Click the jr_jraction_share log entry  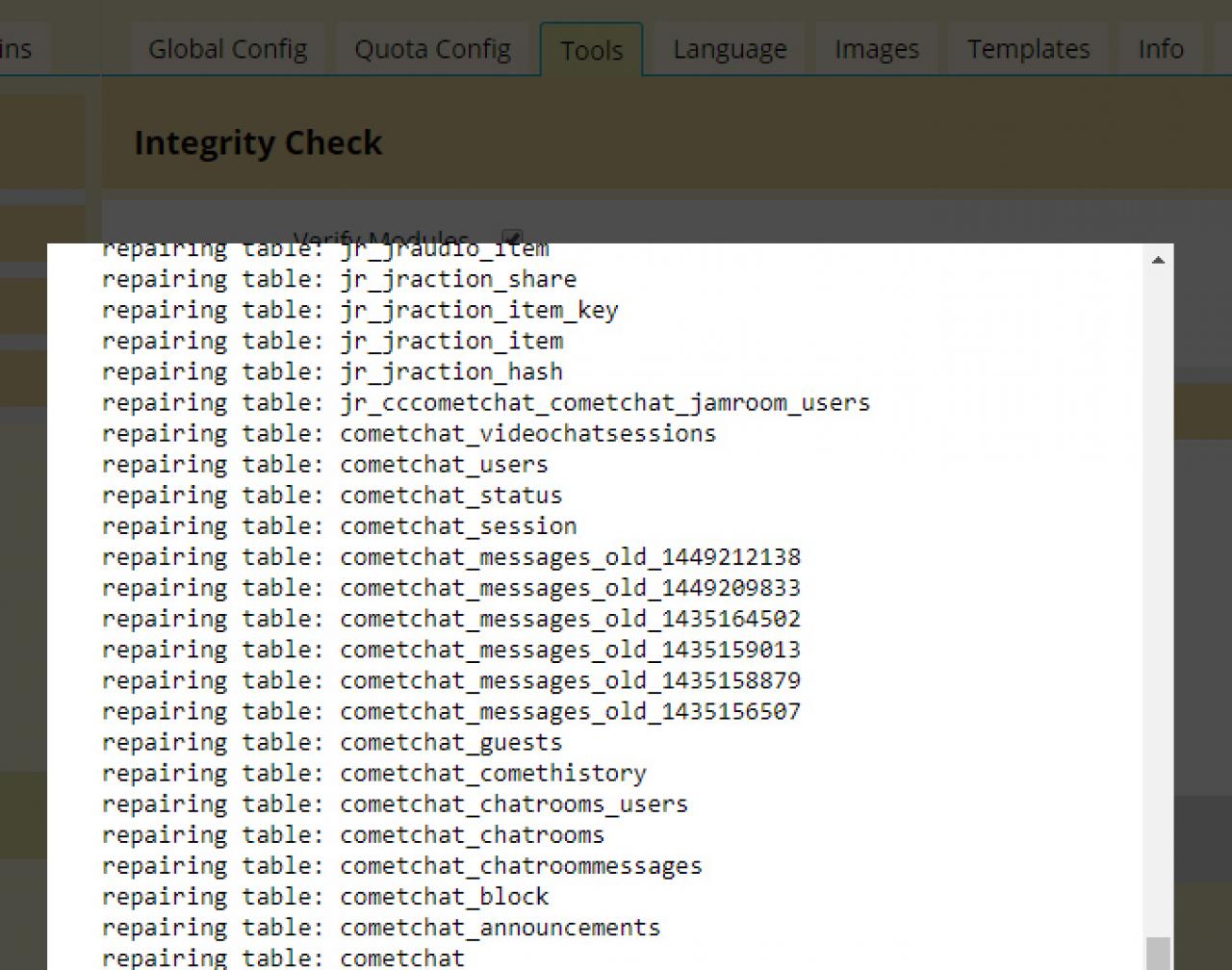[x=339, y=279]
